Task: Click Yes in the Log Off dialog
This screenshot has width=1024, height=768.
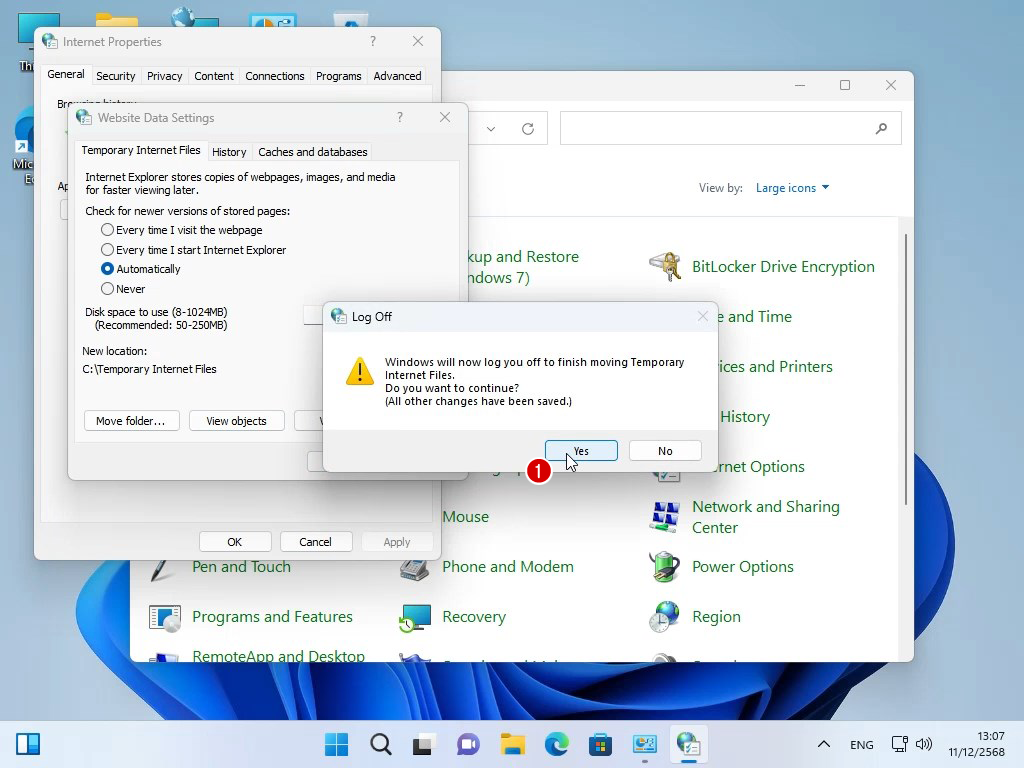Action: [x=581, y=451]
